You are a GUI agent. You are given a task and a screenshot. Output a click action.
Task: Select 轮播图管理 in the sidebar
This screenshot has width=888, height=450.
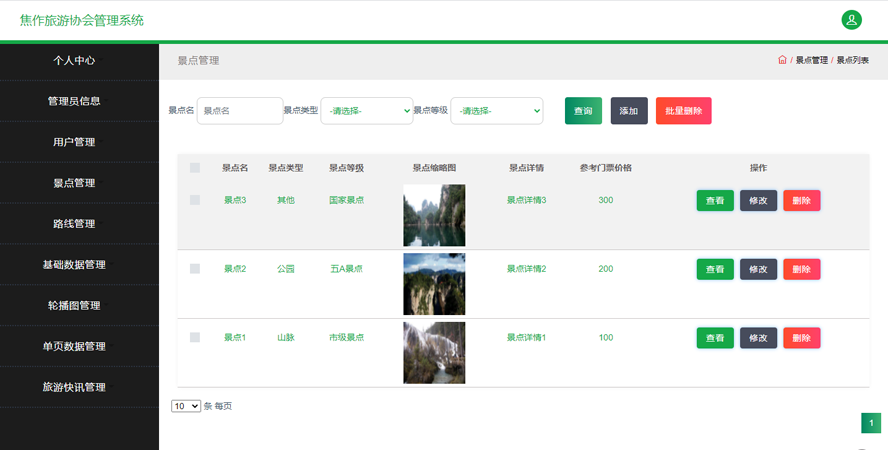(74, 305)
